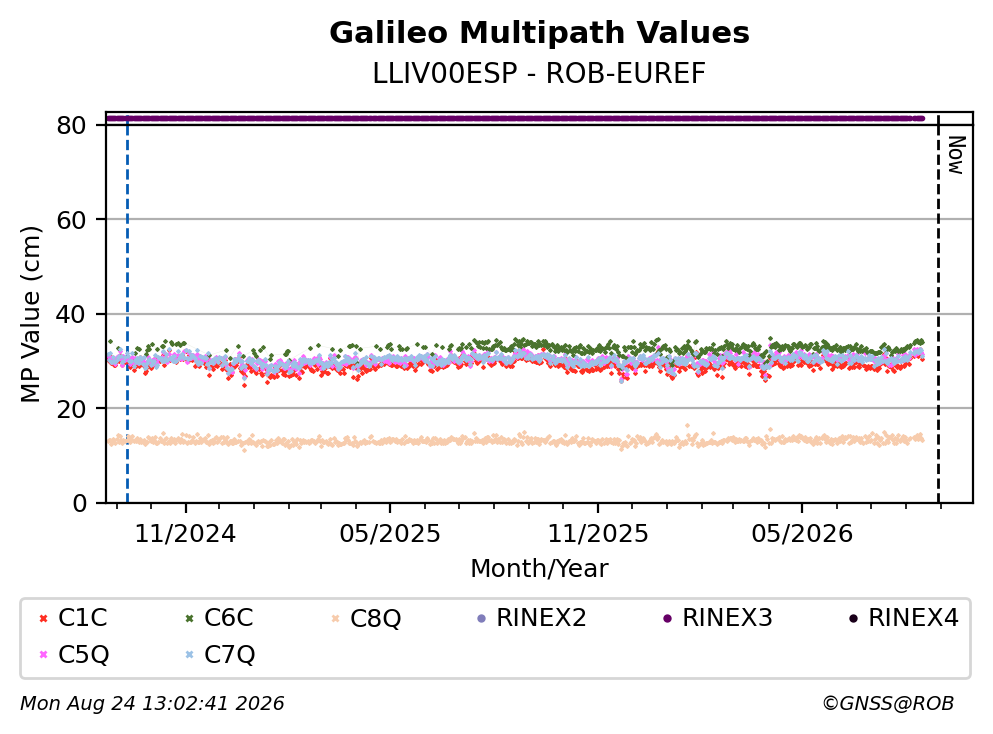This screenshot has height=734, width=993.
Task: Click the Galileo Multipath Values title
Action: pyautogui.click(x=540, y=33)
